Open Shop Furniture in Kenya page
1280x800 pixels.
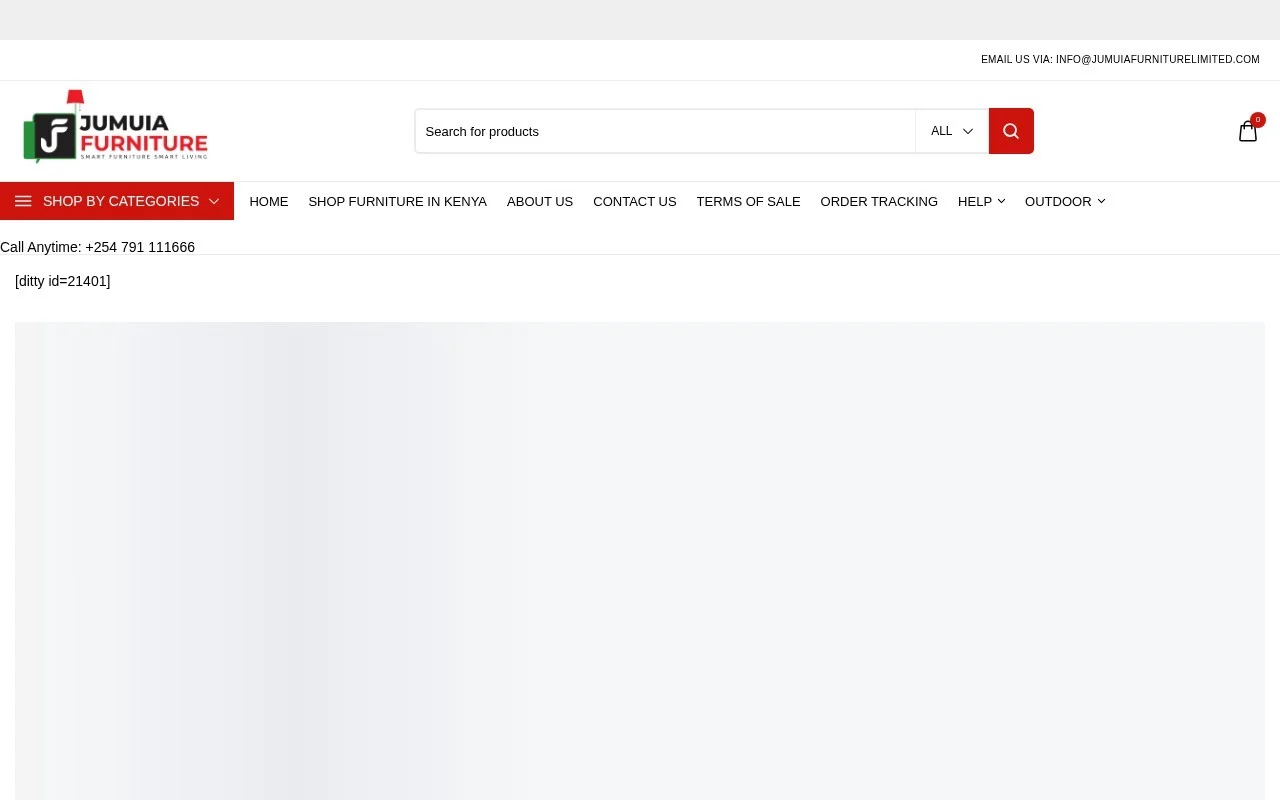(397, 201)
